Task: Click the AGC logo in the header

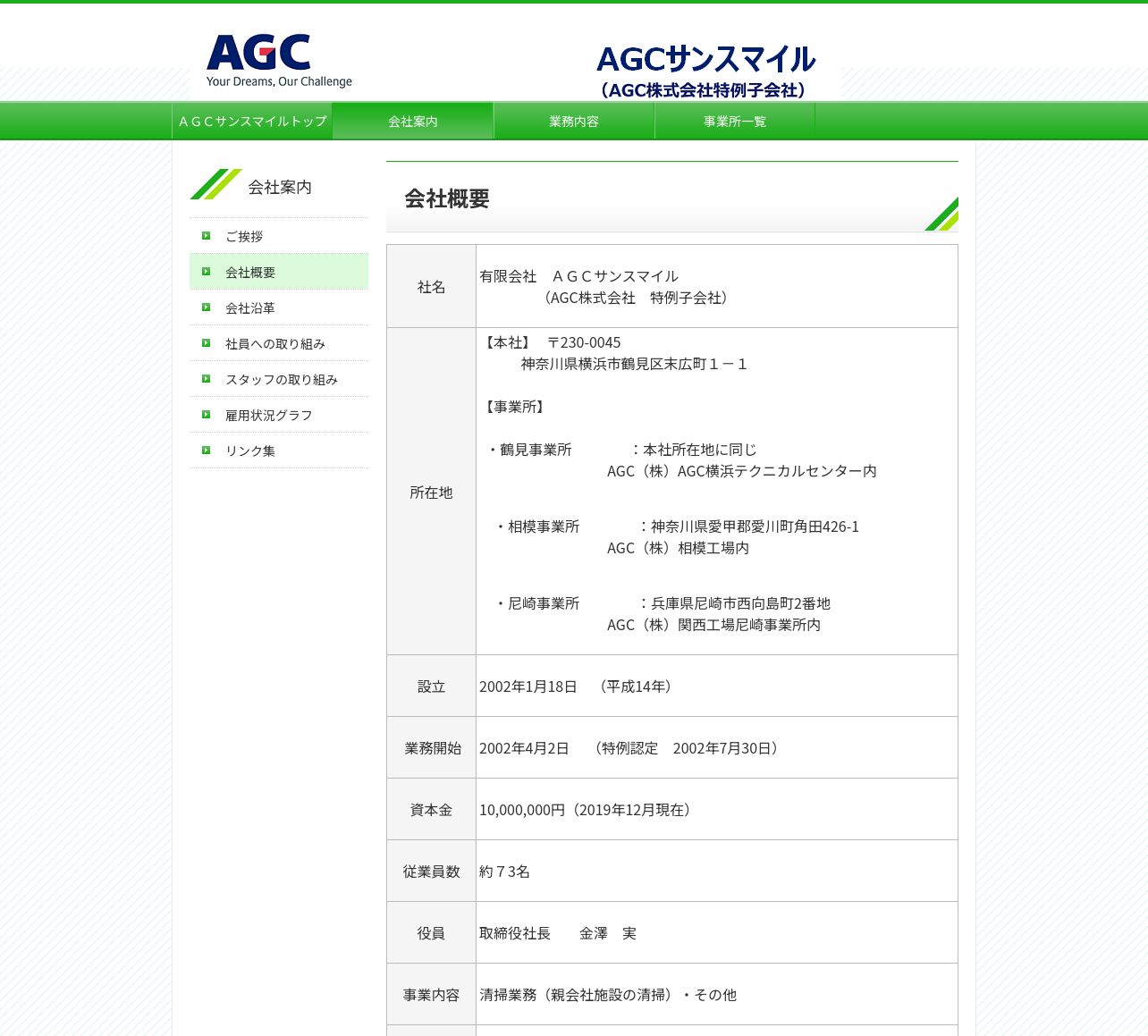Action: (x=279, y=61)
